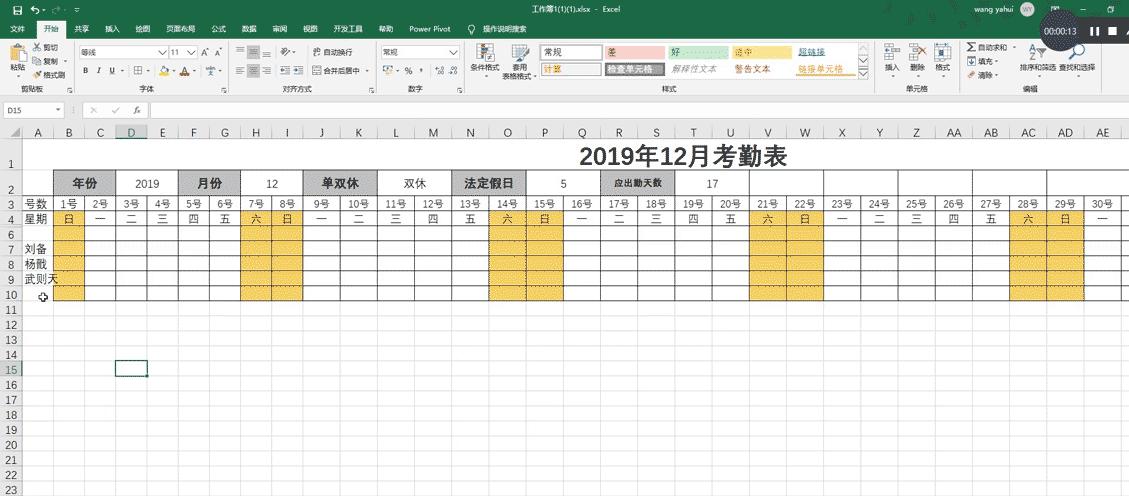Switch to the 页面布局 (Page Layout) tab
This screenshot has width=1129, height=496.
point(180,29)
